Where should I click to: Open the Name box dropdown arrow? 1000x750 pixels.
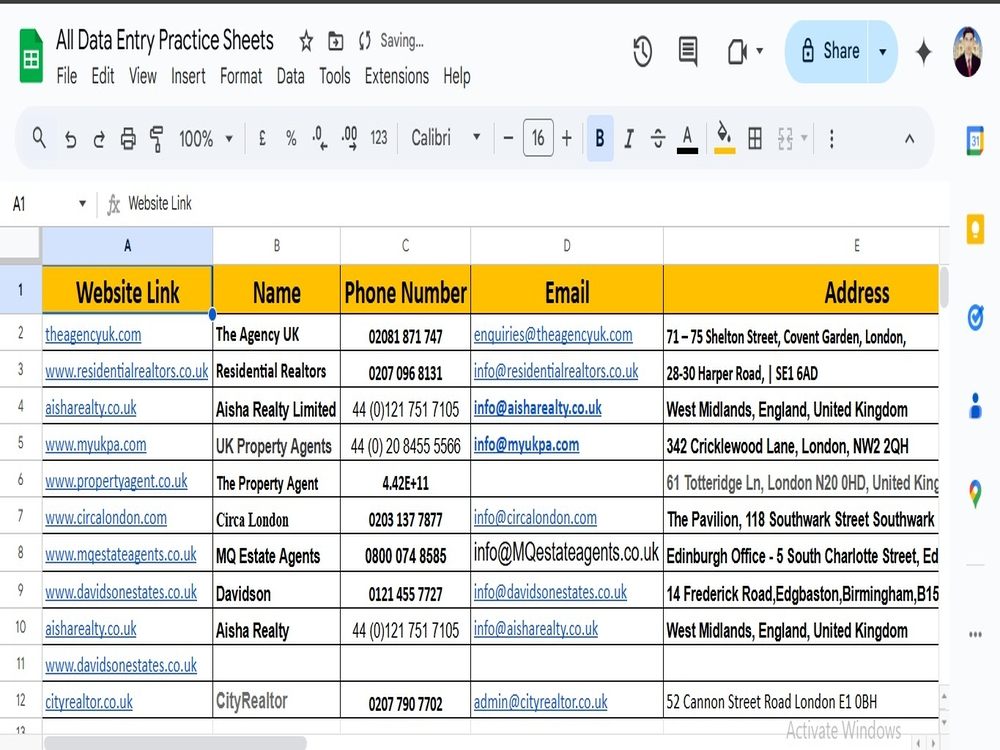(x=82, y=204)
